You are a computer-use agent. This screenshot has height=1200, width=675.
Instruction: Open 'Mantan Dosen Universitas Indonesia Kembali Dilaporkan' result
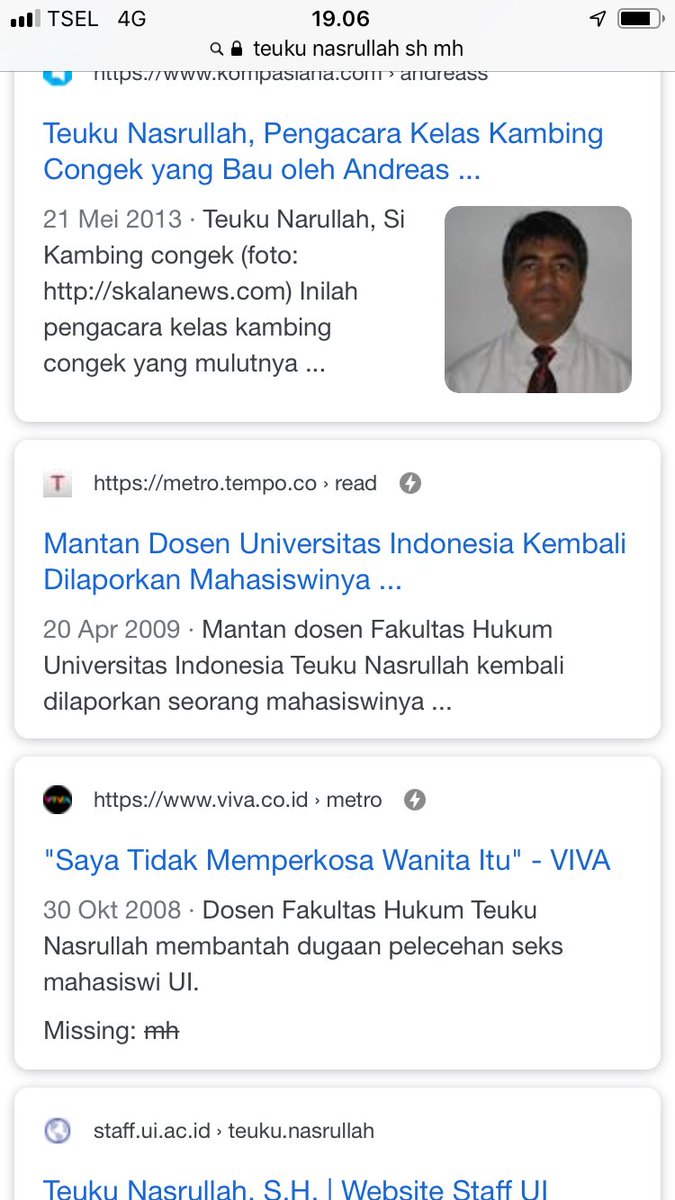coord(335,561)
